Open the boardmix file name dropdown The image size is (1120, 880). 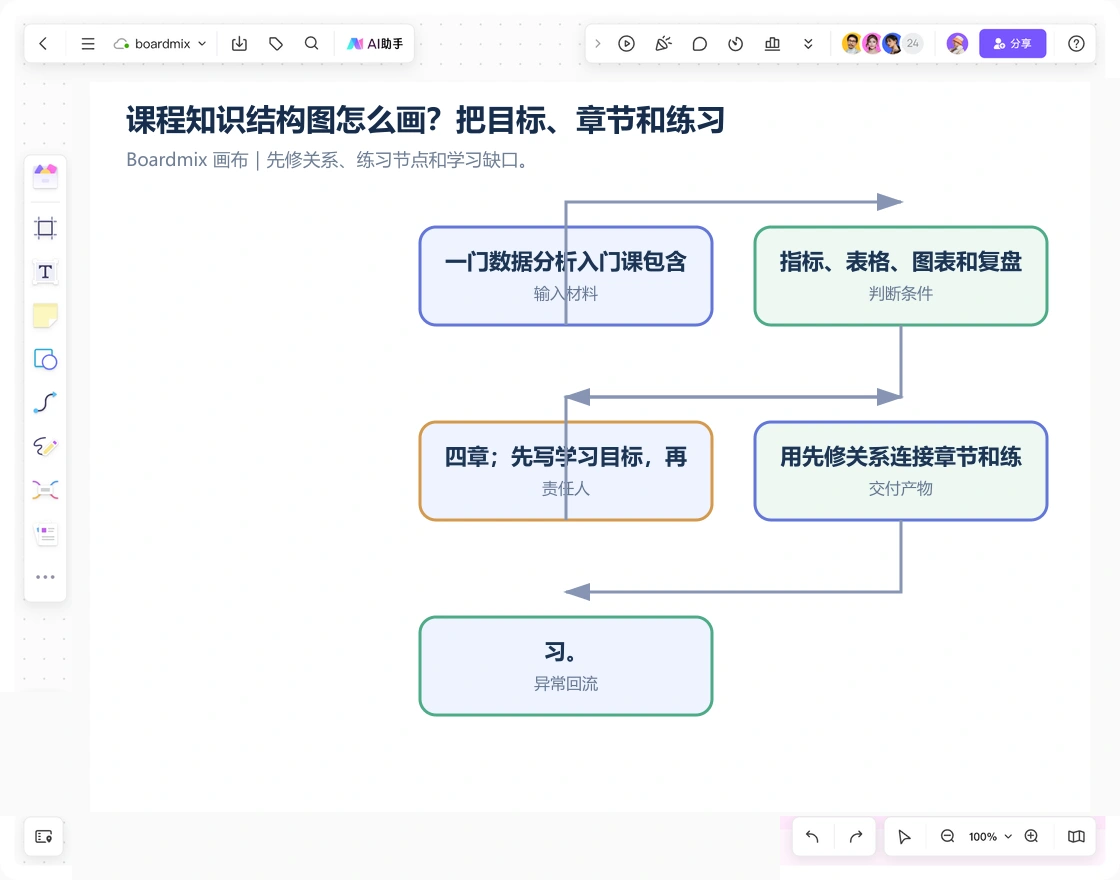click(160, 44)
